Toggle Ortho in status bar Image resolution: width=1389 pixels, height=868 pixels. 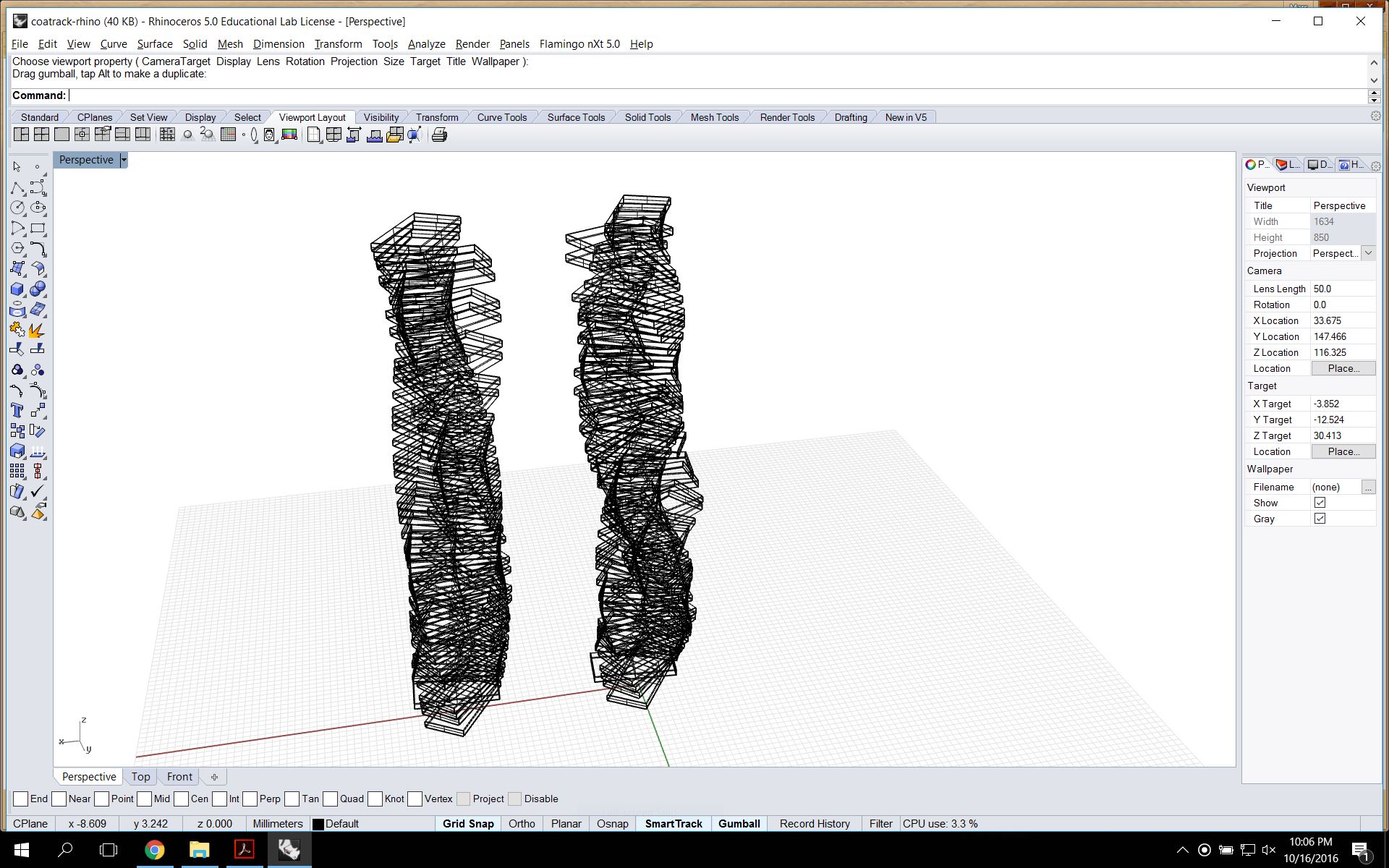(522, 824)
